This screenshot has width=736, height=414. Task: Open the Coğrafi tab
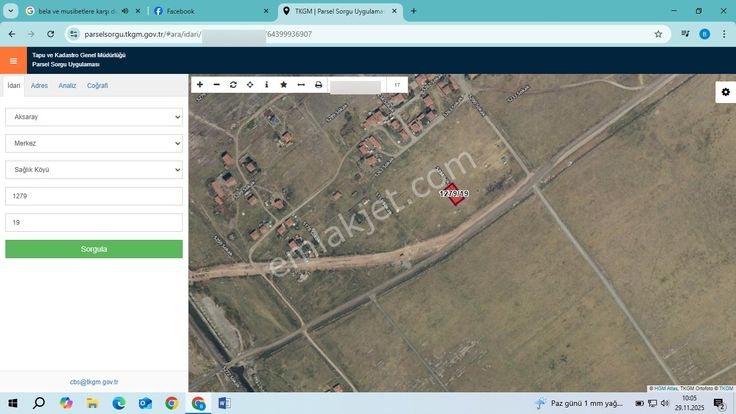[x=97, y=85]
